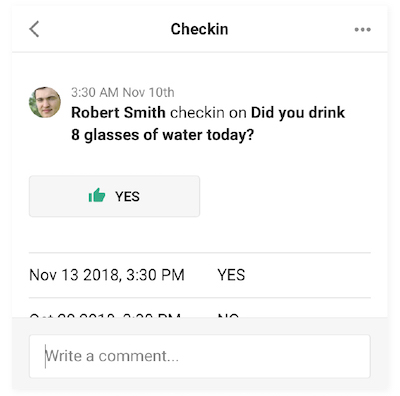Click the partially hidden Oct date entry
Screen dimensions: 400x396
tap(105, 314)
